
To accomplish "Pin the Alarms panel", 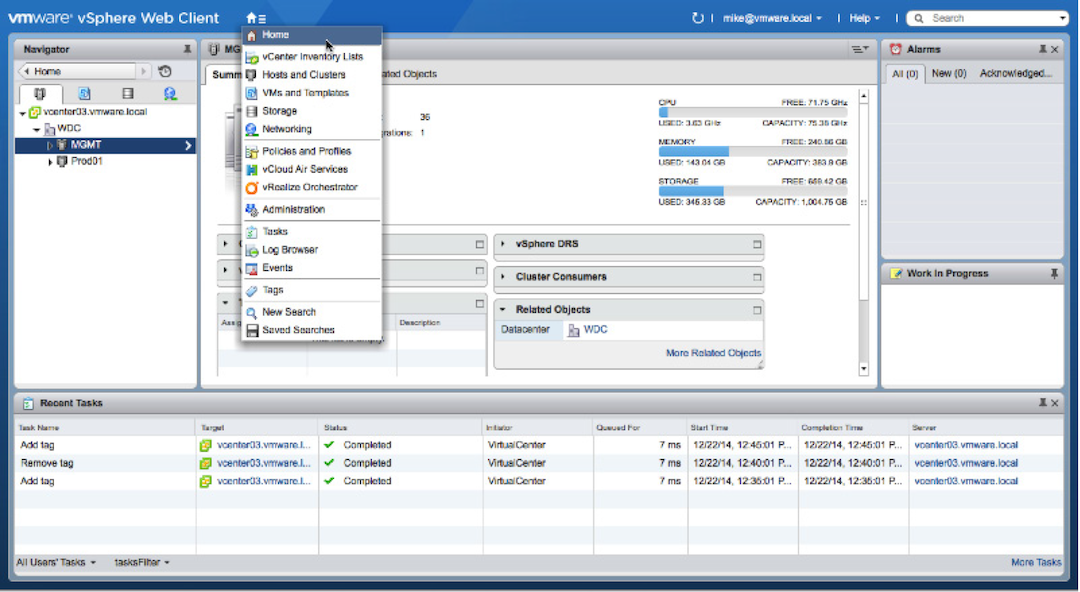I will (x=1042, y=50).
